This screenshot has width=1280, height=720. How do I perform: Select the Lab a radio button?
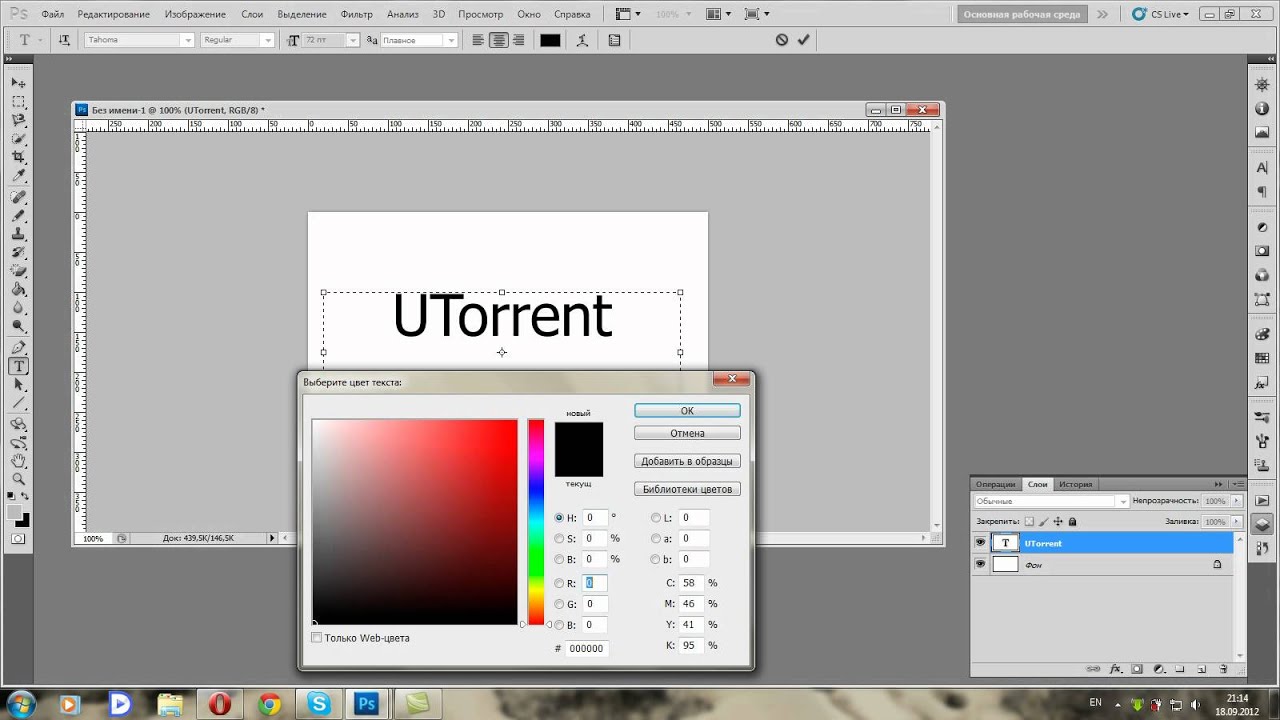coord(656,538)
